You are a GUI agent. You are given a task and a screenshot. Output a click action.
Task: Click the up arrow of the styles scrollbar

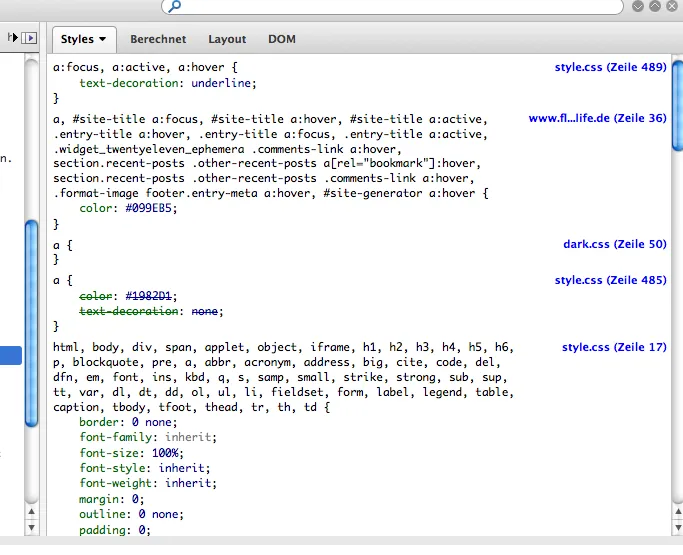pos(678,511)
